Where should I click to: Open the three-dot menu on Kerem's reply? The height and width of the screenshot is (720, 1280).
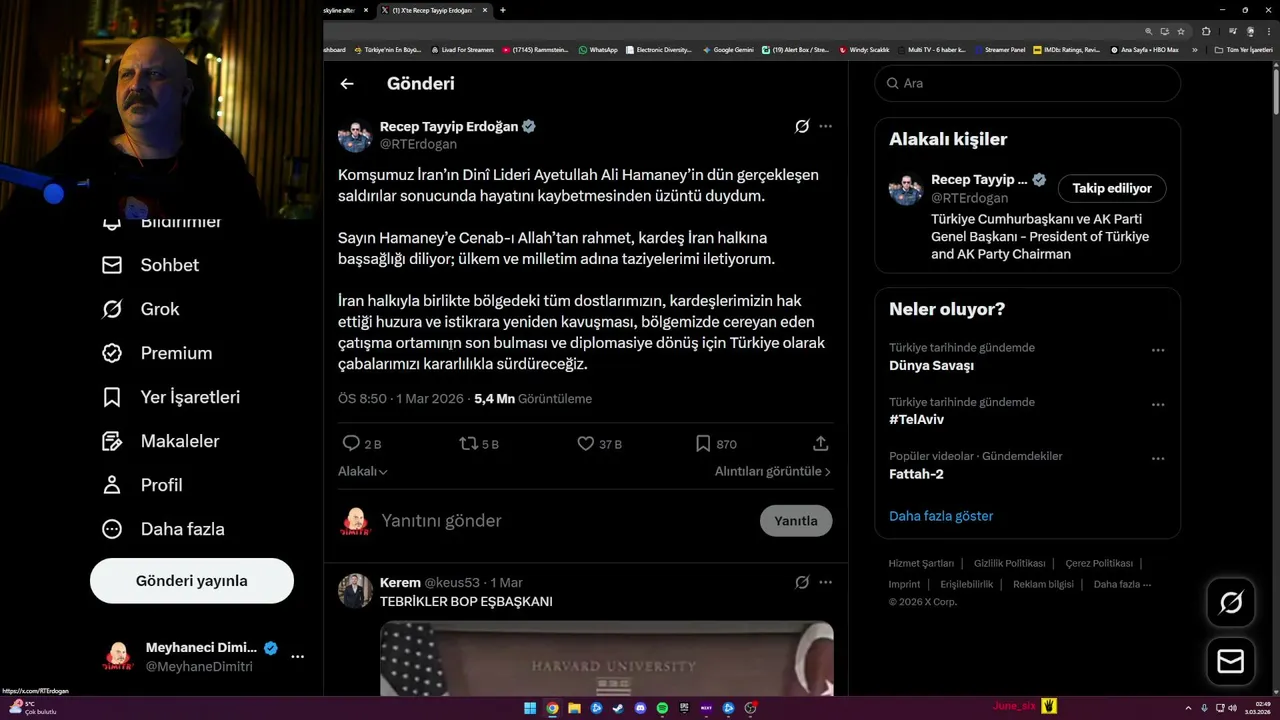pyautogui.click(x=825, y=582)
